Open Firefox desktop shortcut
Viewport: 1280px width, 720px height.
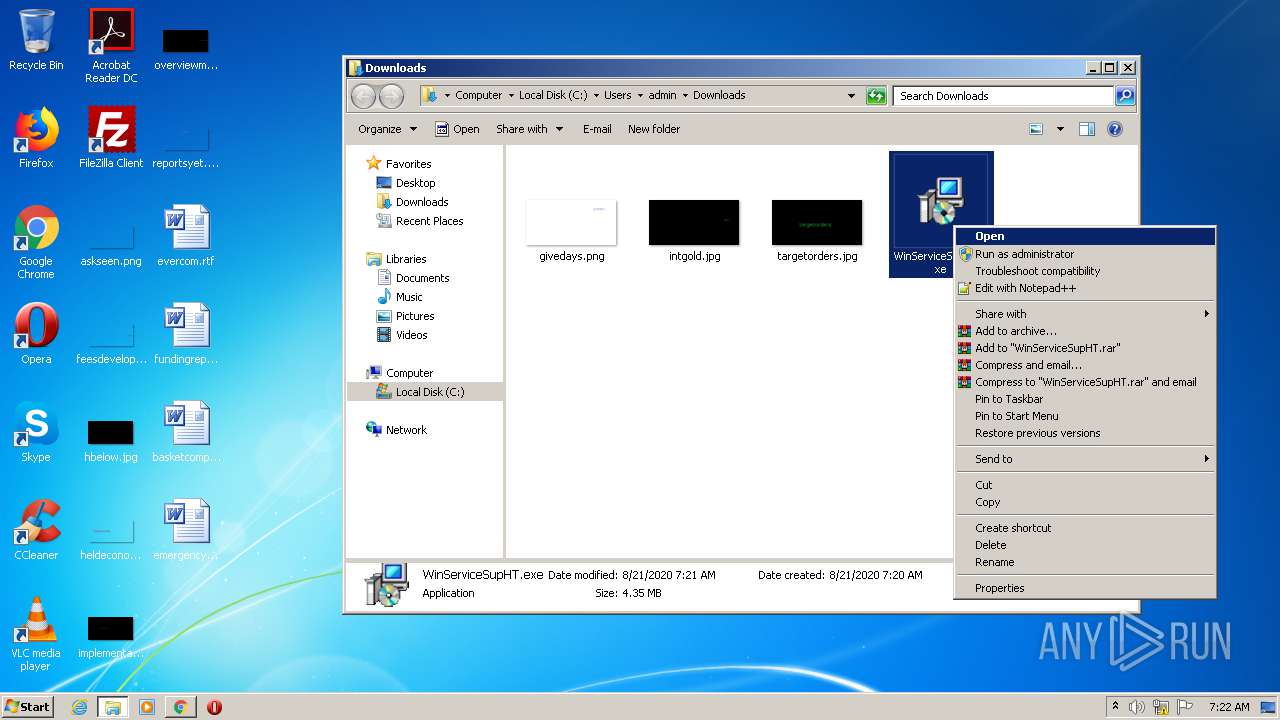tap(36, 138)
